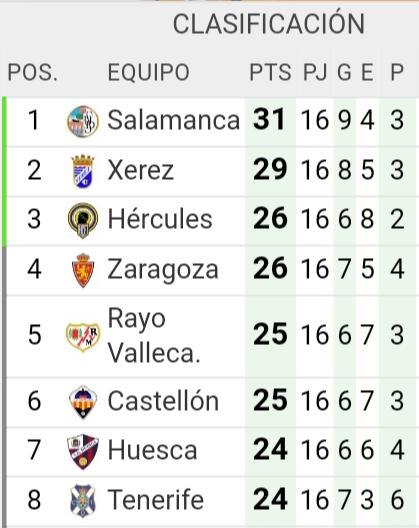The image size is (419, 528).
Task: Select the Hércules team name
Action: pyautogui.click(x=160, y=219)
